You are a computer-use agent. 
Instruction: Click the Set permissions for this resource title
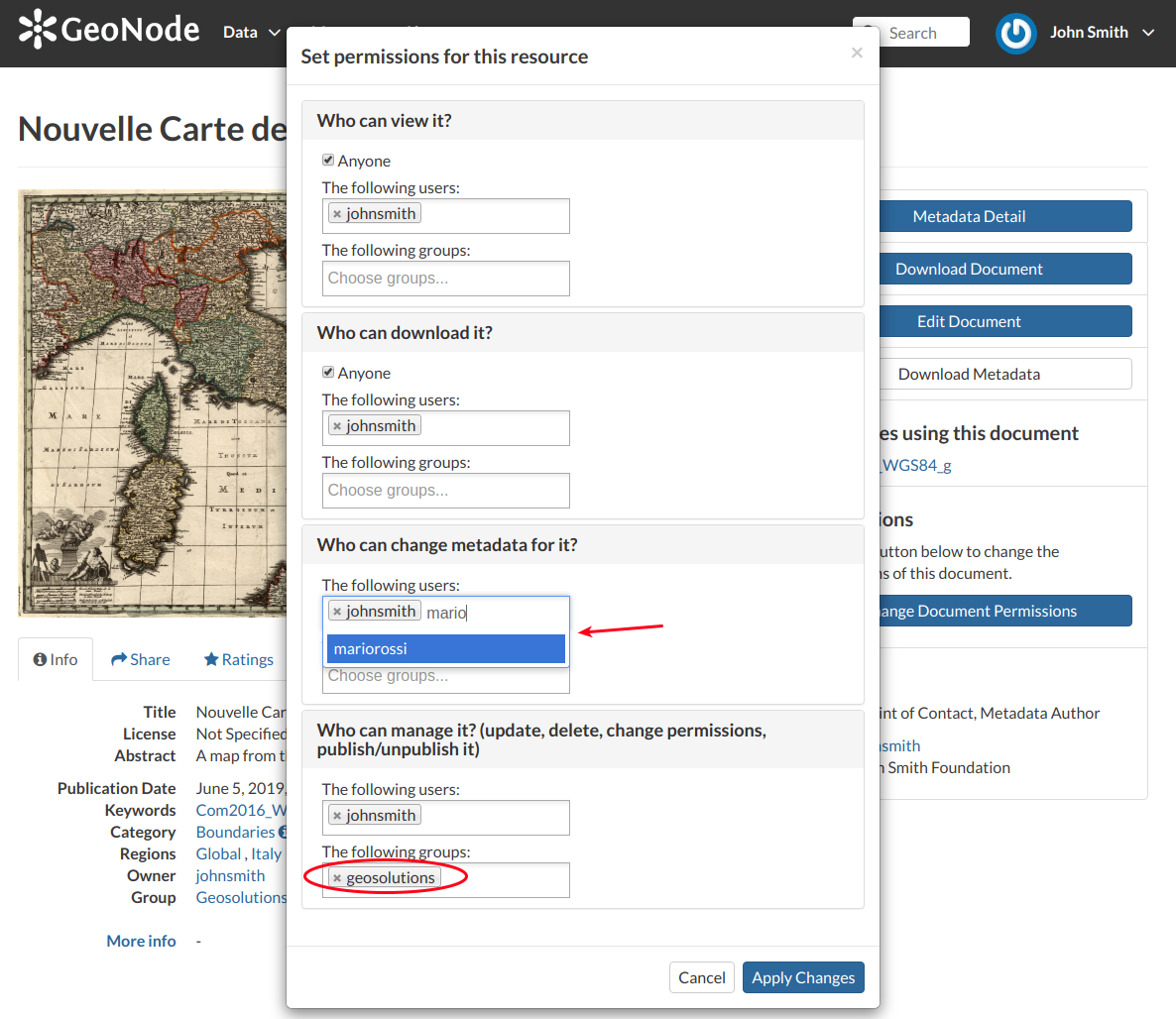(x=444, y=57)
